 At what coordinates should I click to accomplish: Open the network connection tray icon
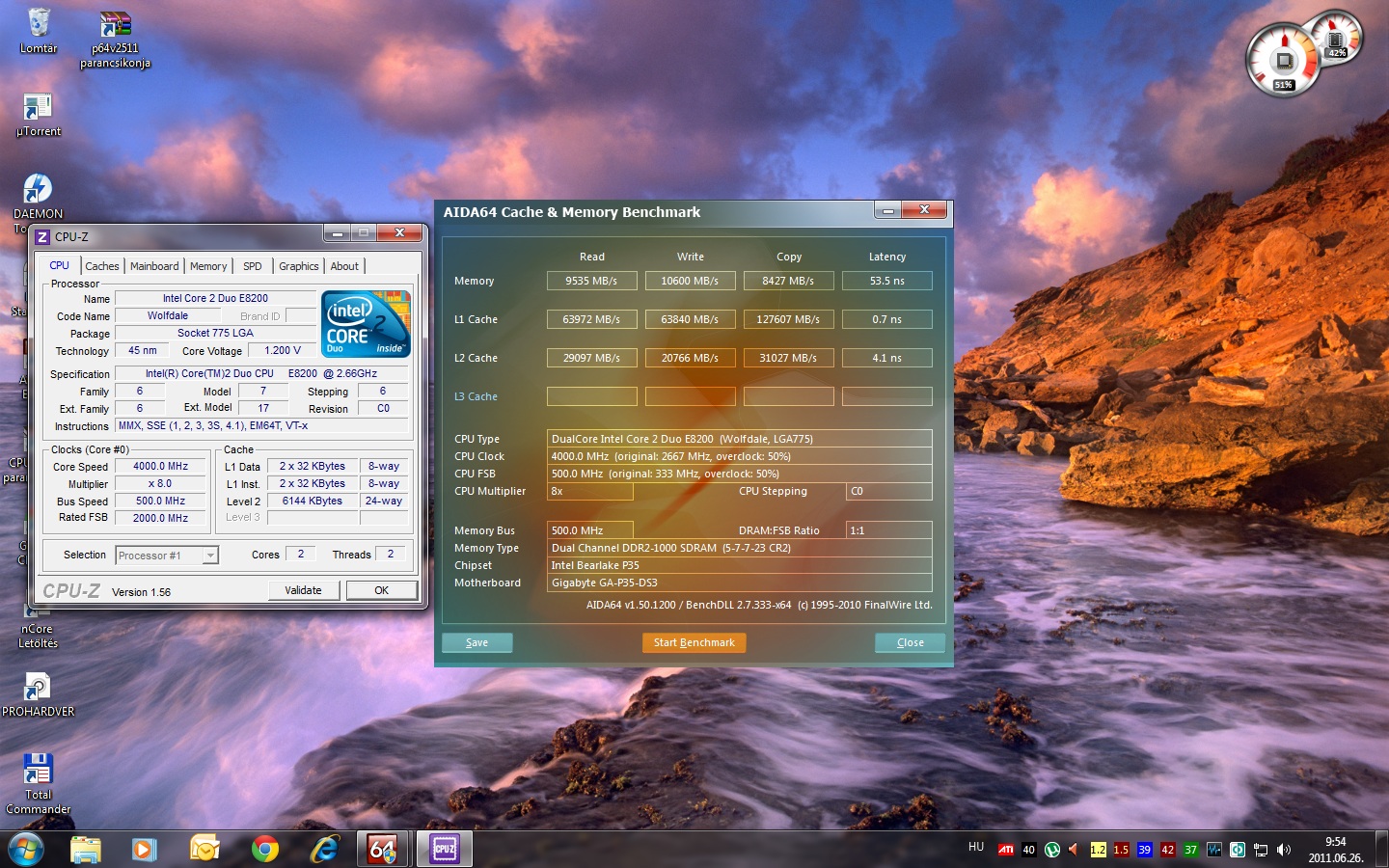point(1260,850)
